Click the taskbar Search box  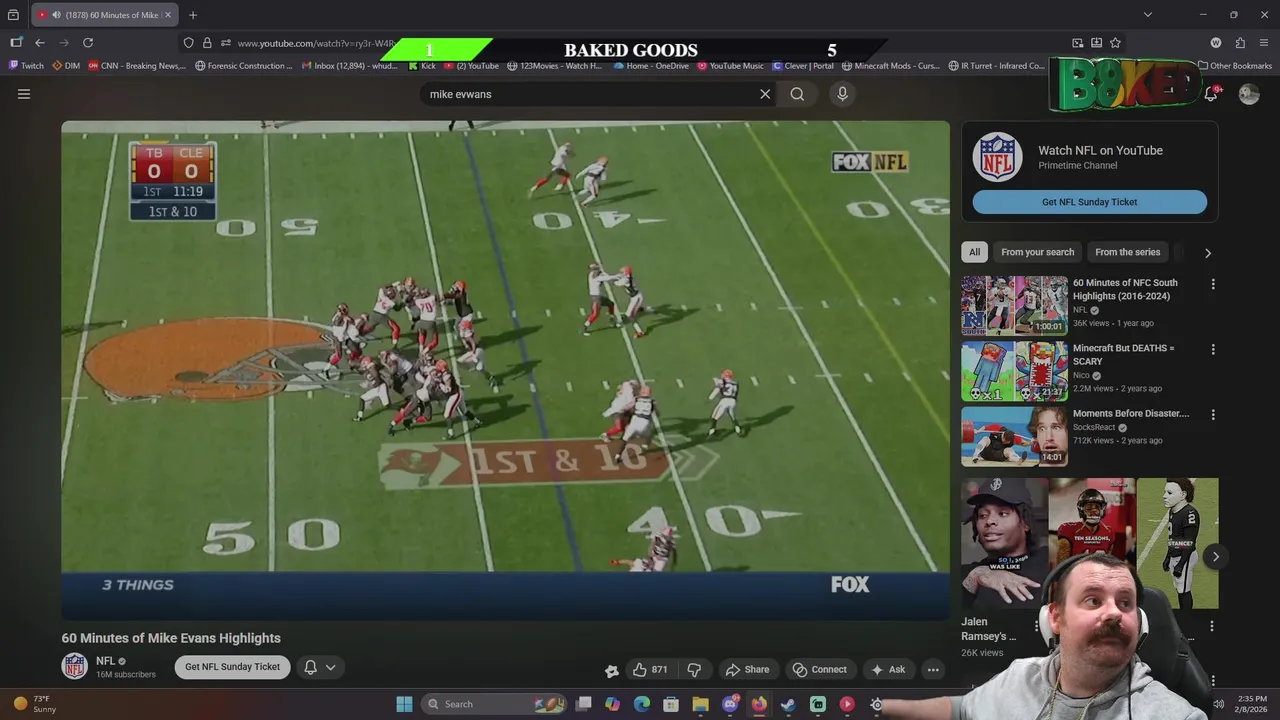[493, 704]
